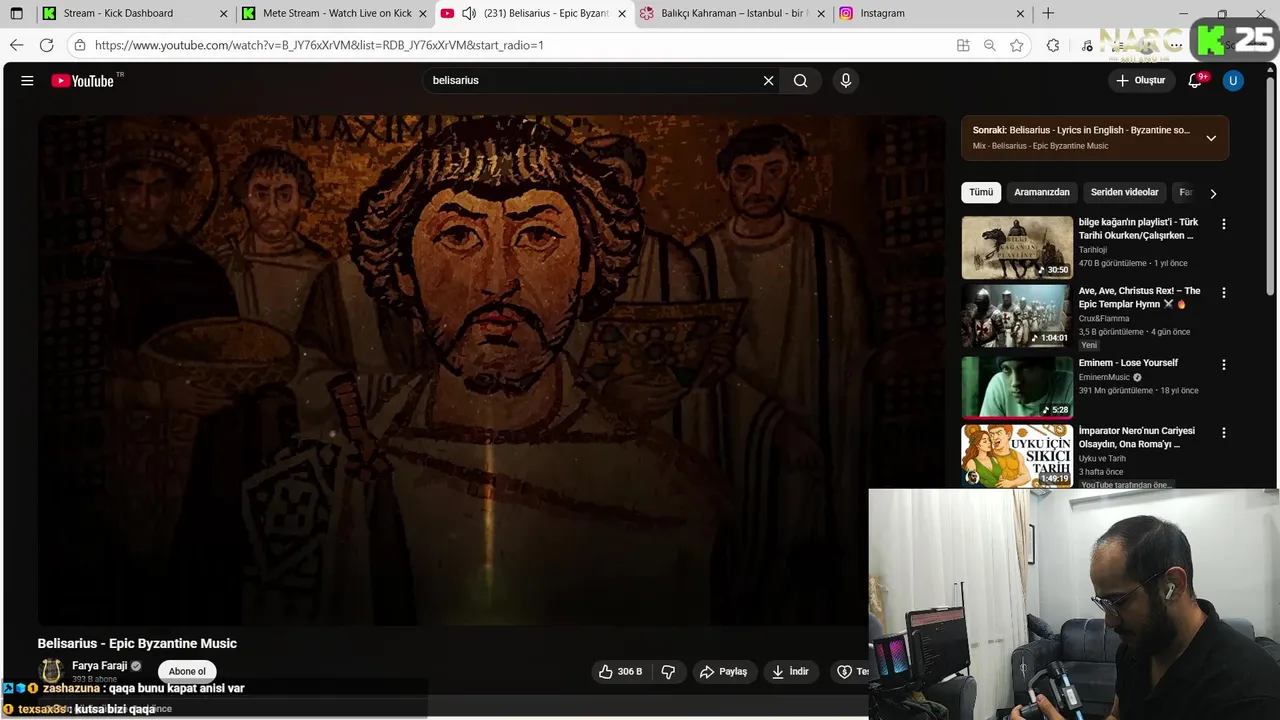Screen dimensions: 1280x720
Task: Mute the Belisarius tab audio icon
Action: [469, 14]
